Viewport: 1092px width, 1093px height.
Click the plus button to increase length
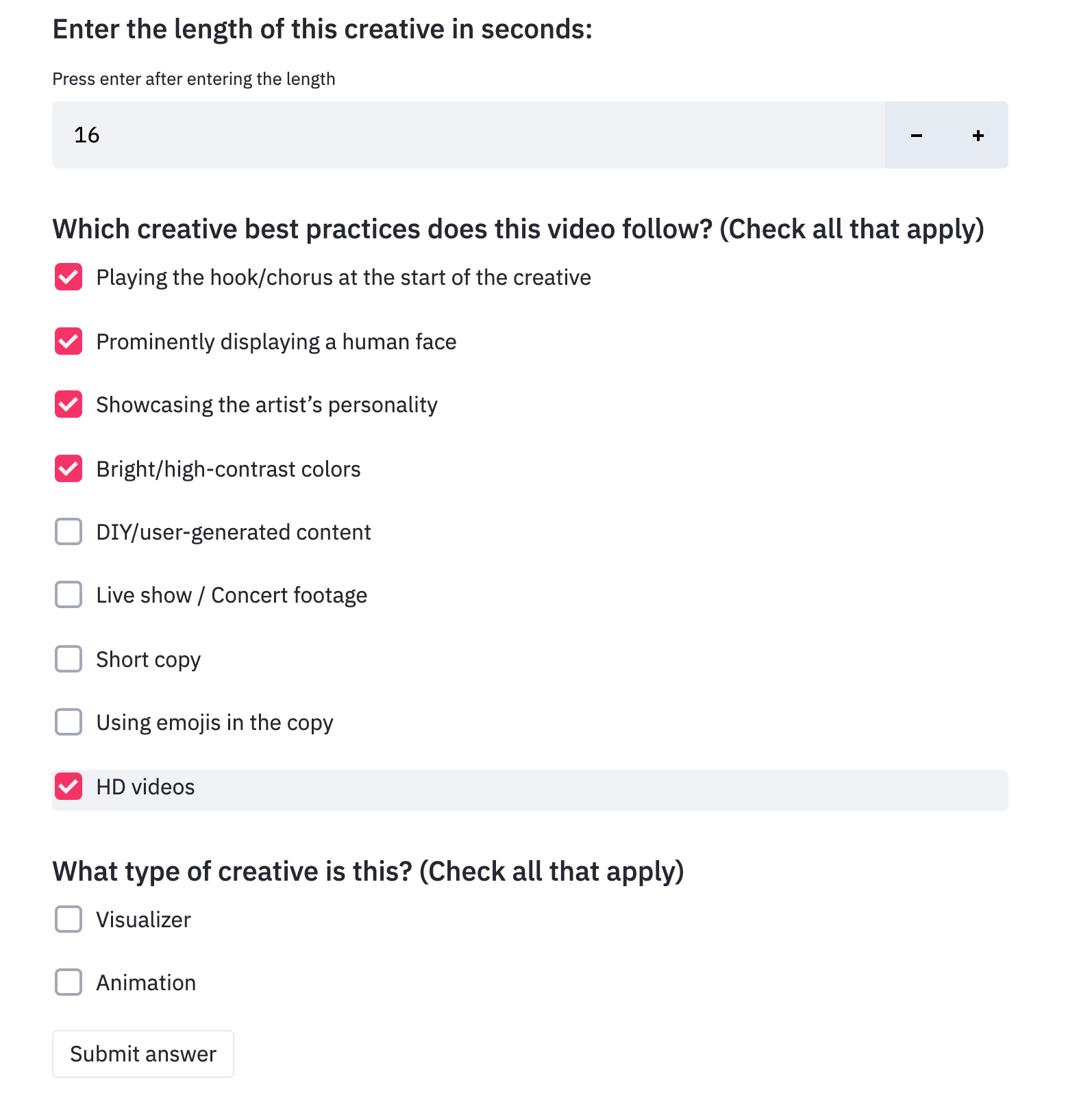(x=978, y=136)
